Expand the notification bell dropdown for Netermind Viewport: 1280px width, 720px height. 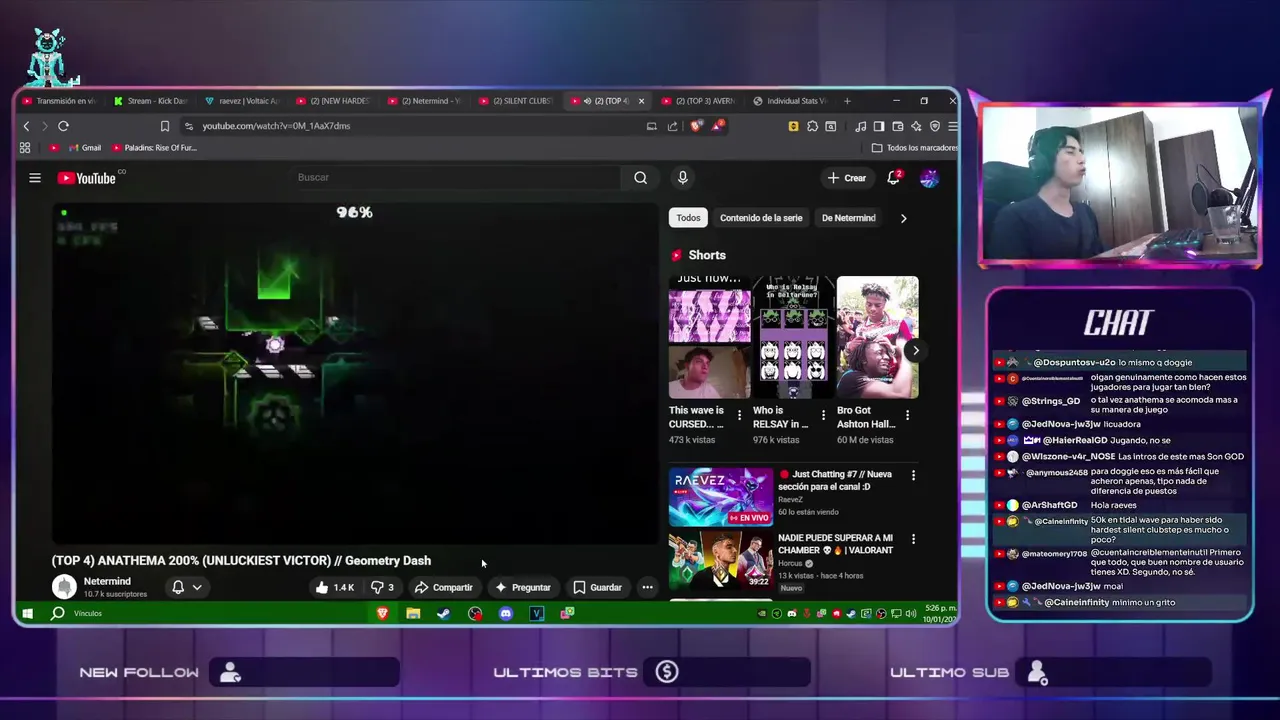pos(197,587)
